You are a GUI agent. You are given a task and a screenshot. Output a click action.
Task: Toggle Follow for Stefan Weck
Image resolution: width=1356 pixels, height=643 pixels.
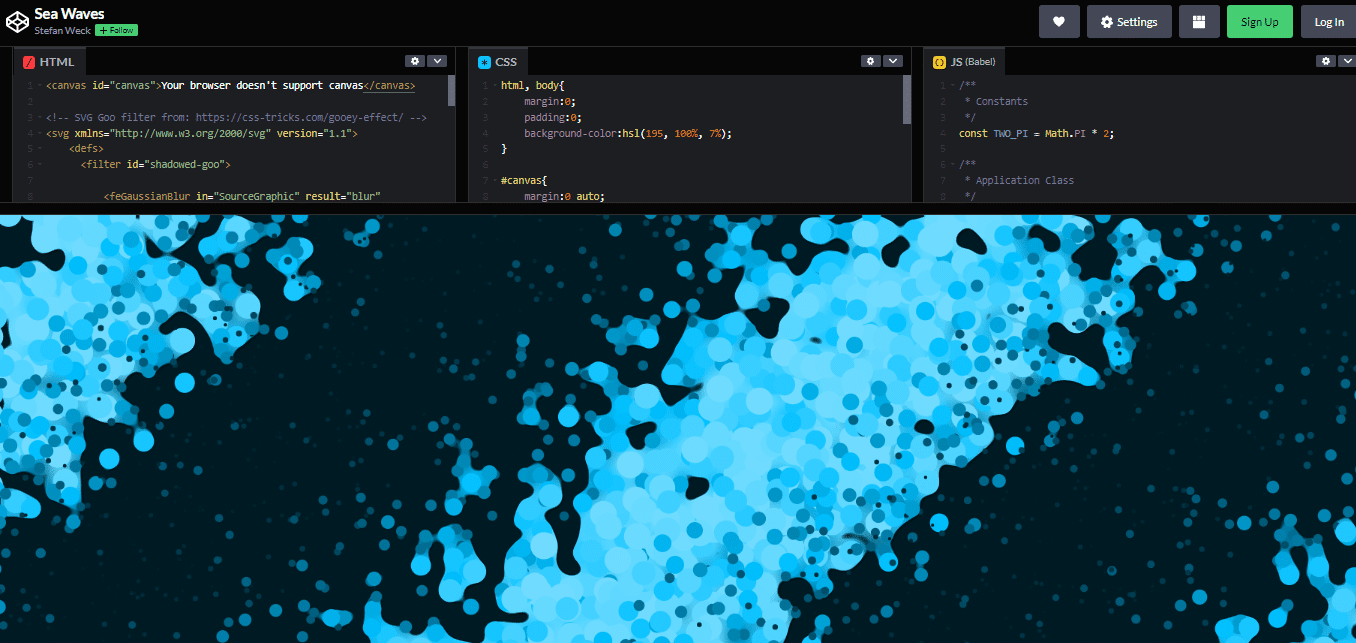pyautogui.click(x=116, y=30)
